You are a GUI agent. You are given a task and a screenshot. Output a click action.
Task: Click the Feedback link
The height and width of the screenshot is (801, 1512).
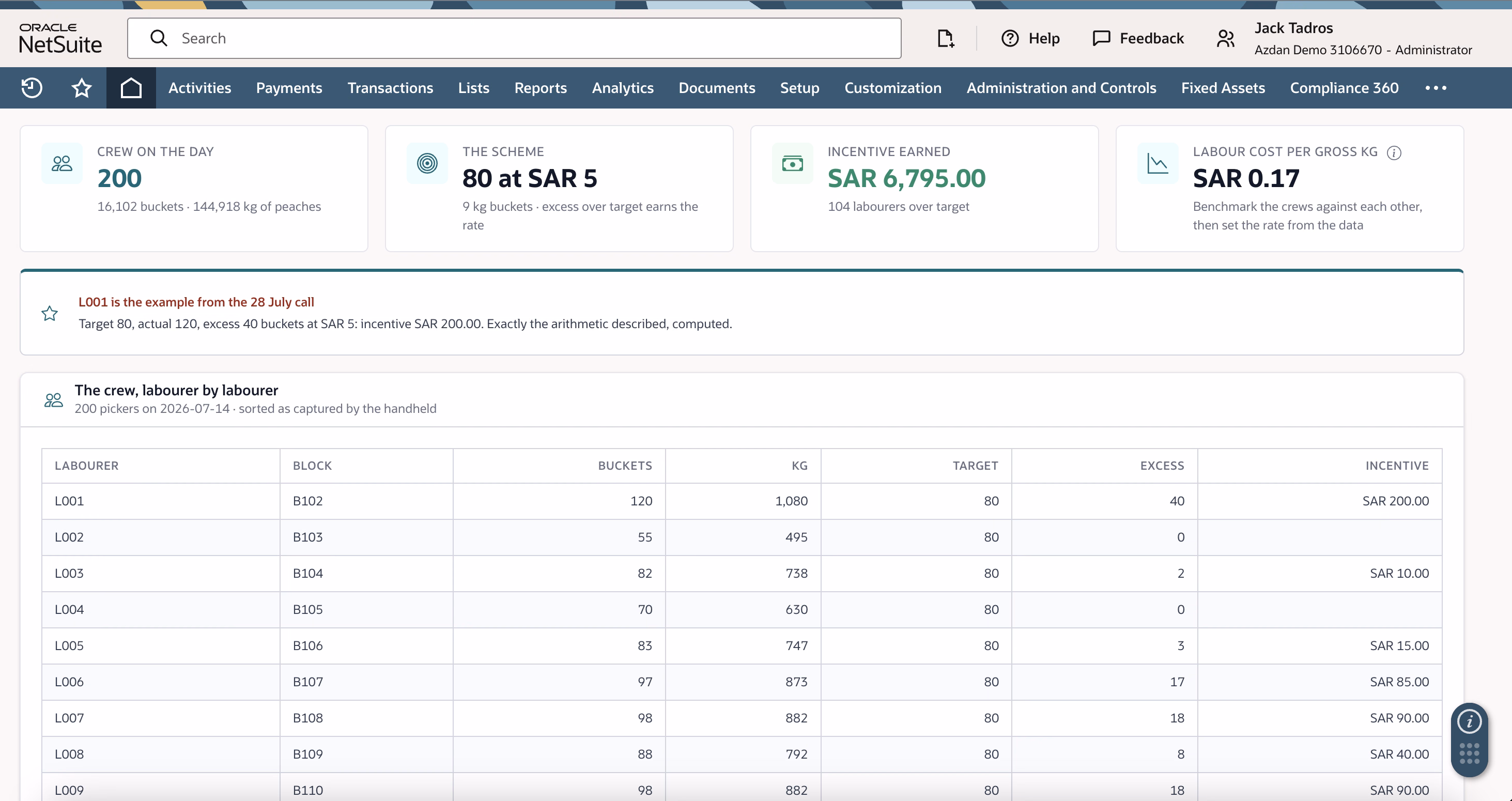1152,38
